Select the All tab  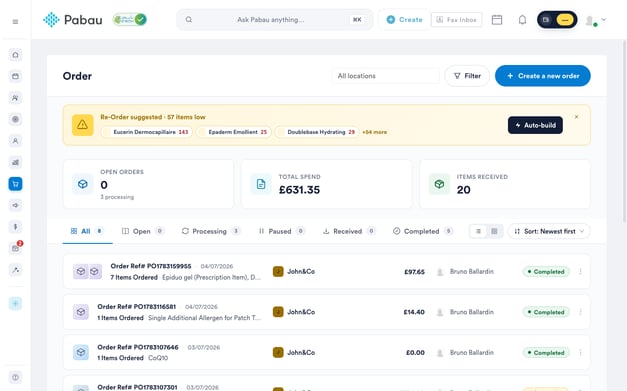coord(87,231)
